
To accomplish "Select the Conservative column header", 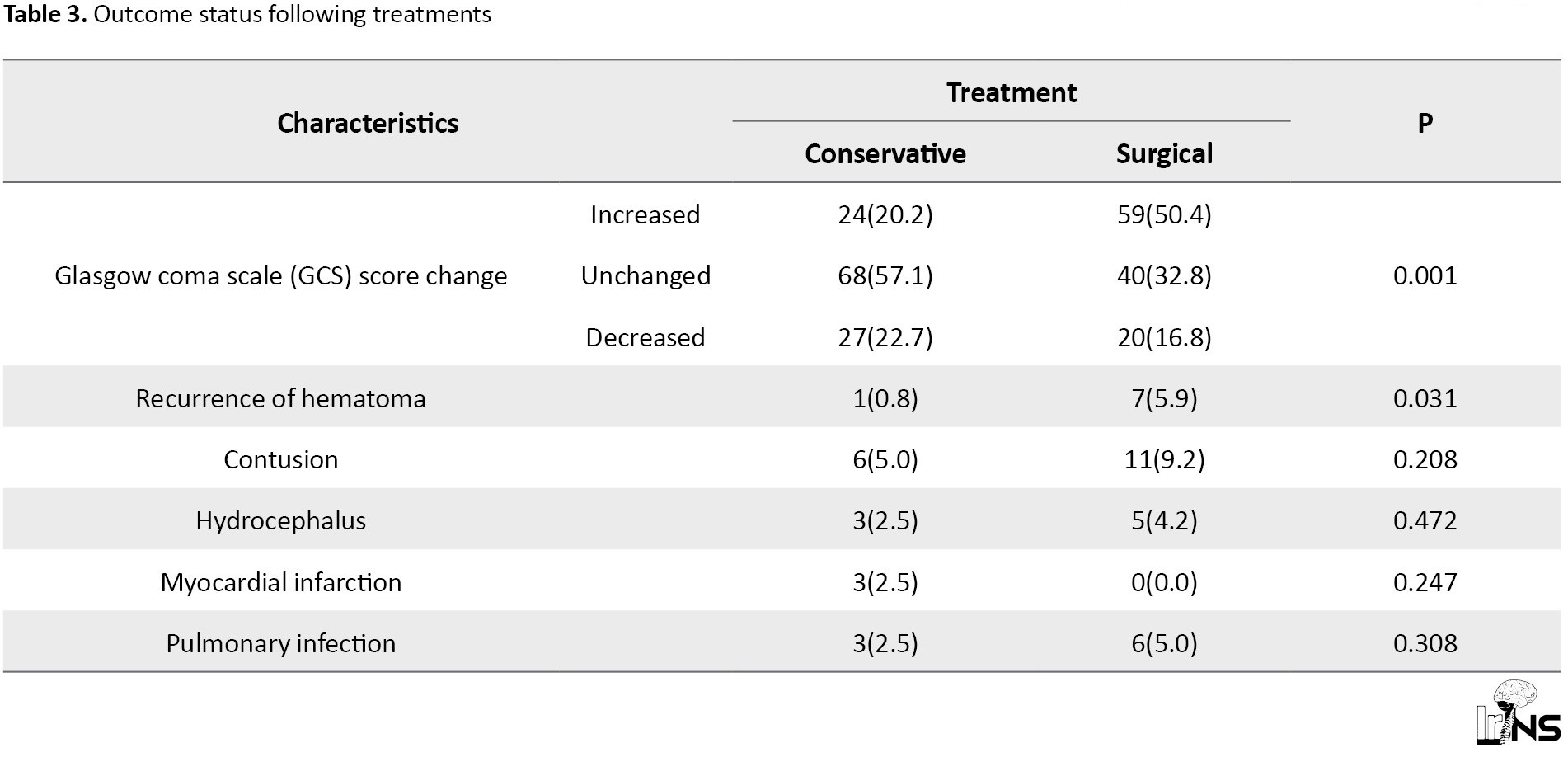I will click(885, 153).
